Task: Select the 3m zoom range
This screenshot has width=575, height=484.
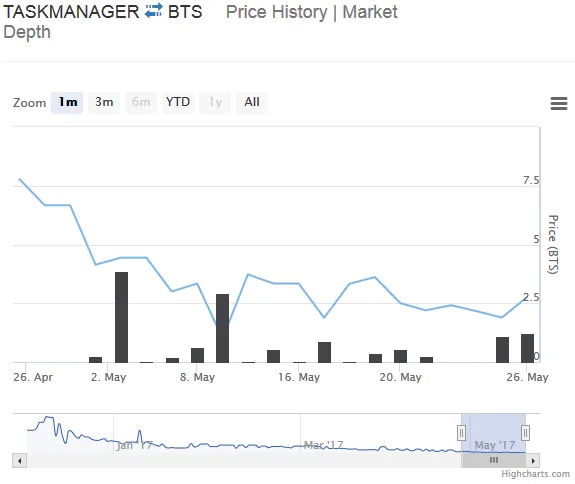Action: coord(104,102)
